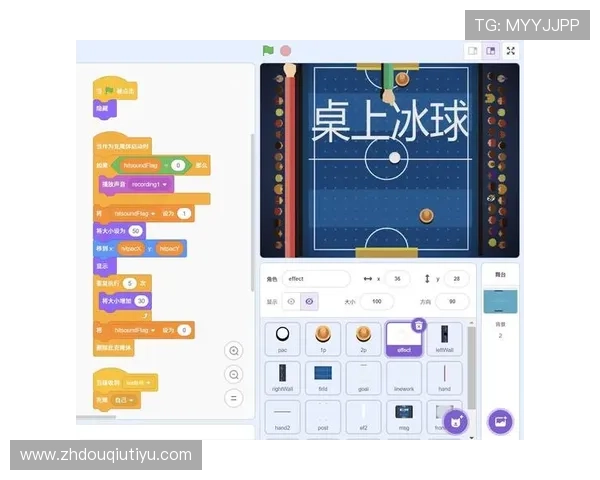Select the effect sprite thumbnail
The width and height of the screenshot is (600, 480).
pos(404,339)
